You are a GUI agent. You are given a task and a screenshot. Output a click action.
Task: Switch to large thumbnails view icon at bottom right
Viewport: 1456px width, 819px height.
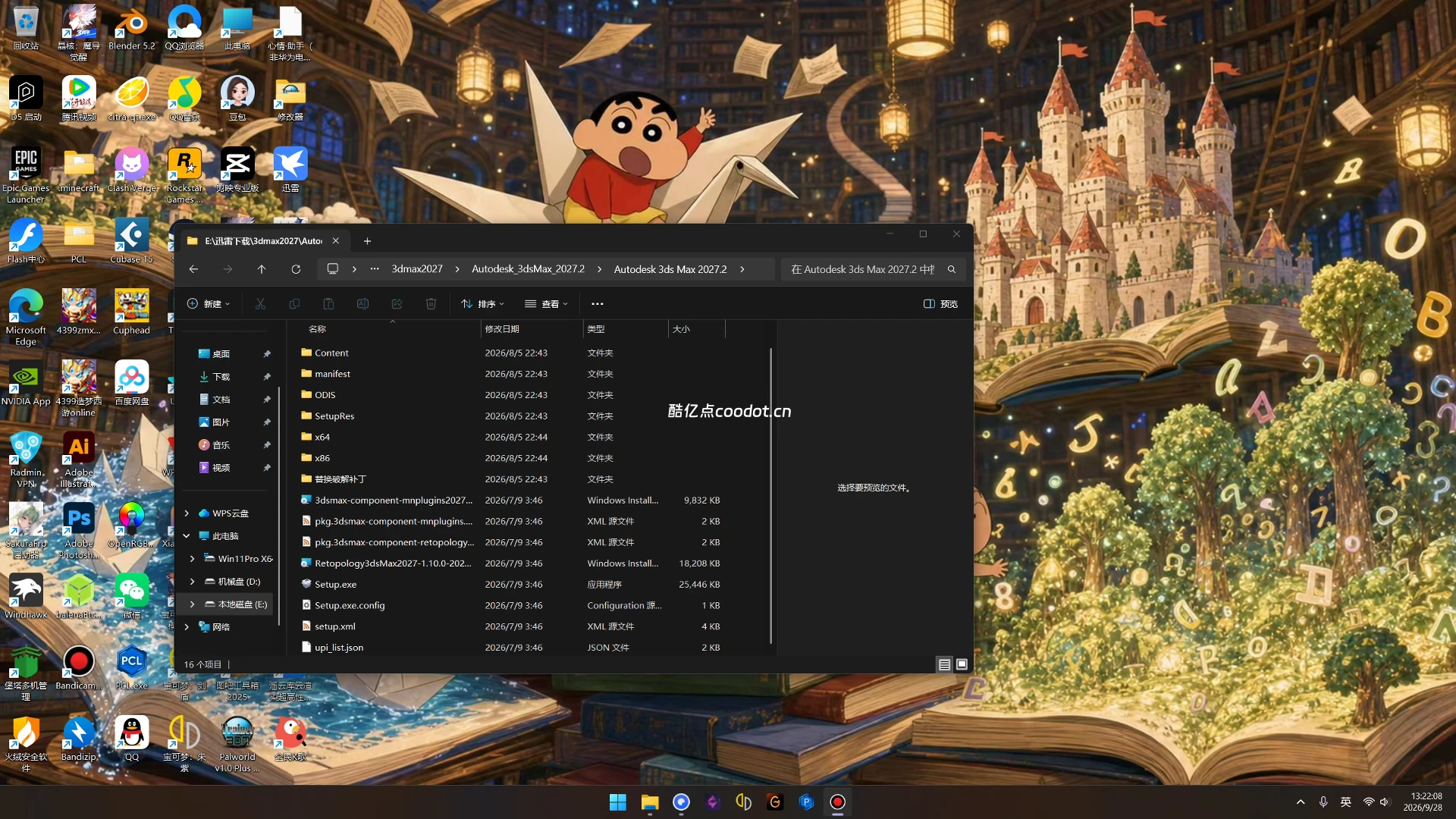coord(962,664)
